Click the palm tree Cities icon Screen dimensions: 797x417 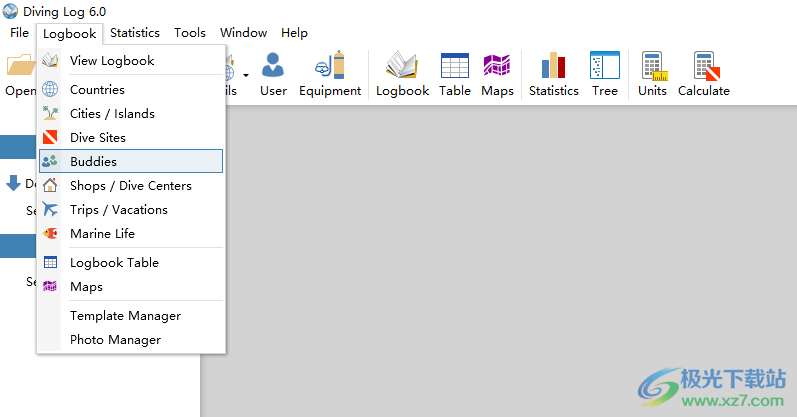(50, 113)
